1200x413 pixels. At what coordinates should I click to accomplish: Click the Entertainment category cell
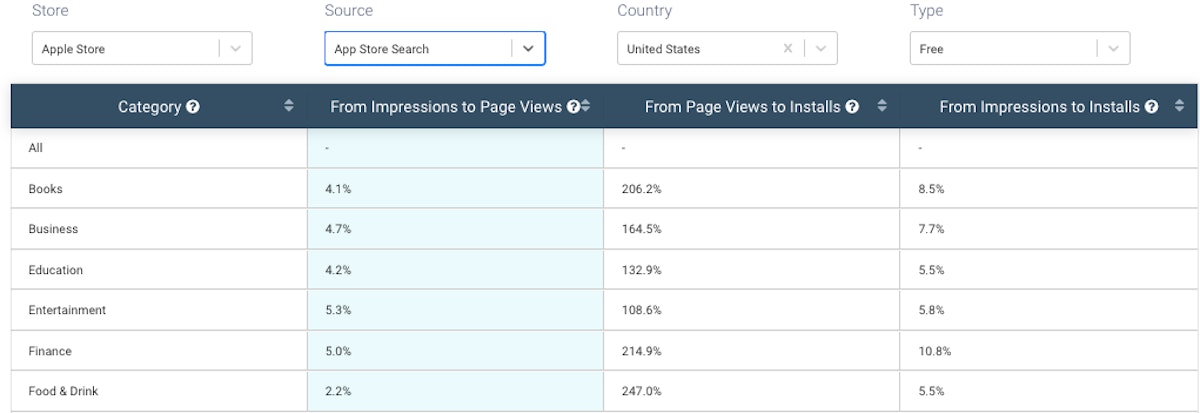pos(67,310)
